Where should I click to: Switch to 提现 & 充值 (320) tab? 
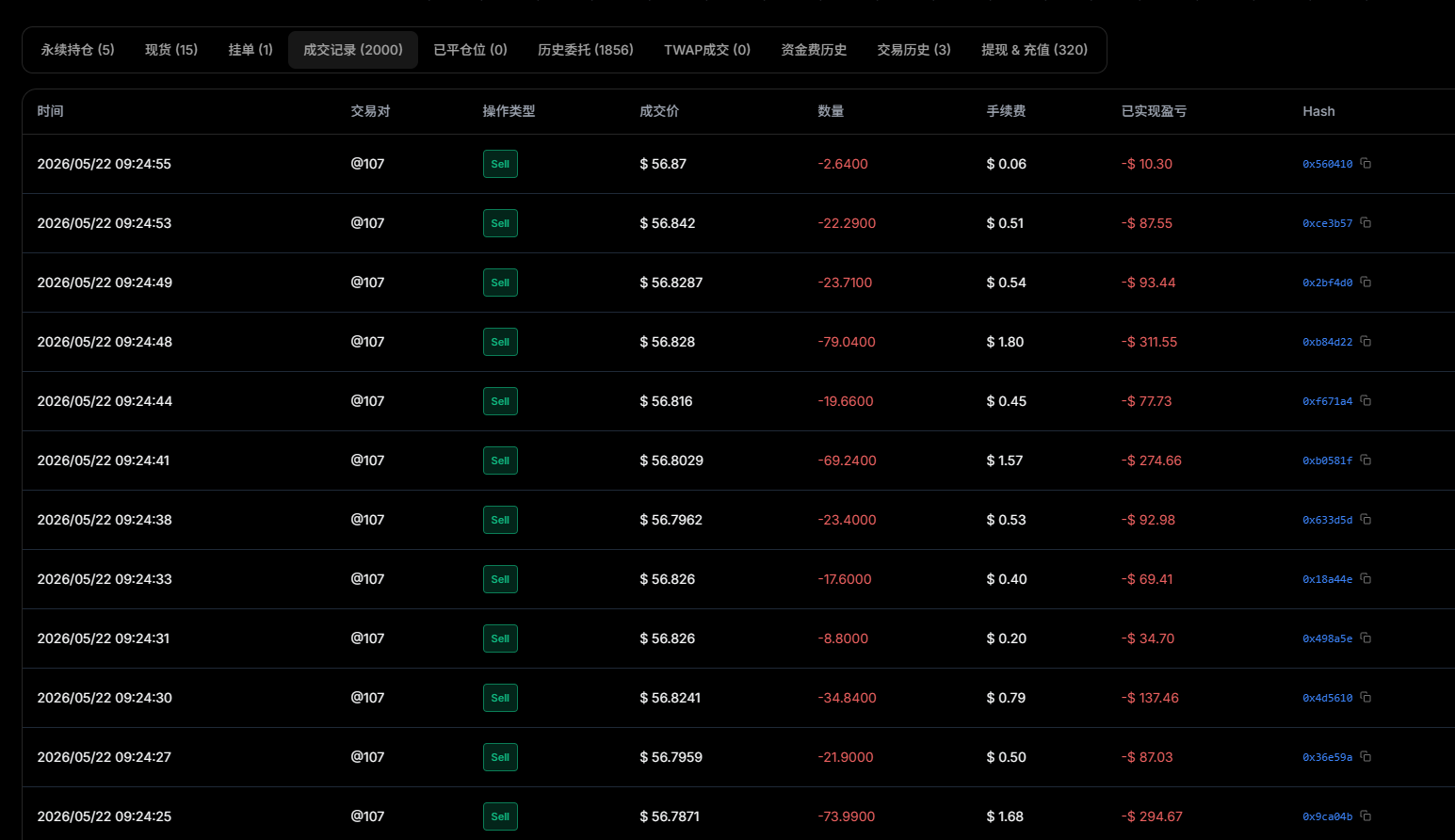(1034, 50)
